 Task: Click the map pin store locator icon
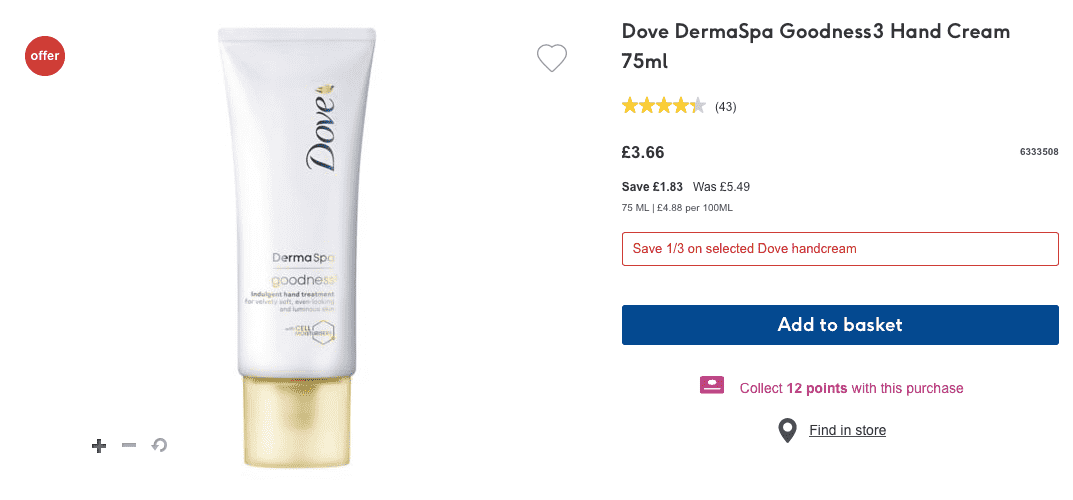pyautogui.click(x=788, y=430)
